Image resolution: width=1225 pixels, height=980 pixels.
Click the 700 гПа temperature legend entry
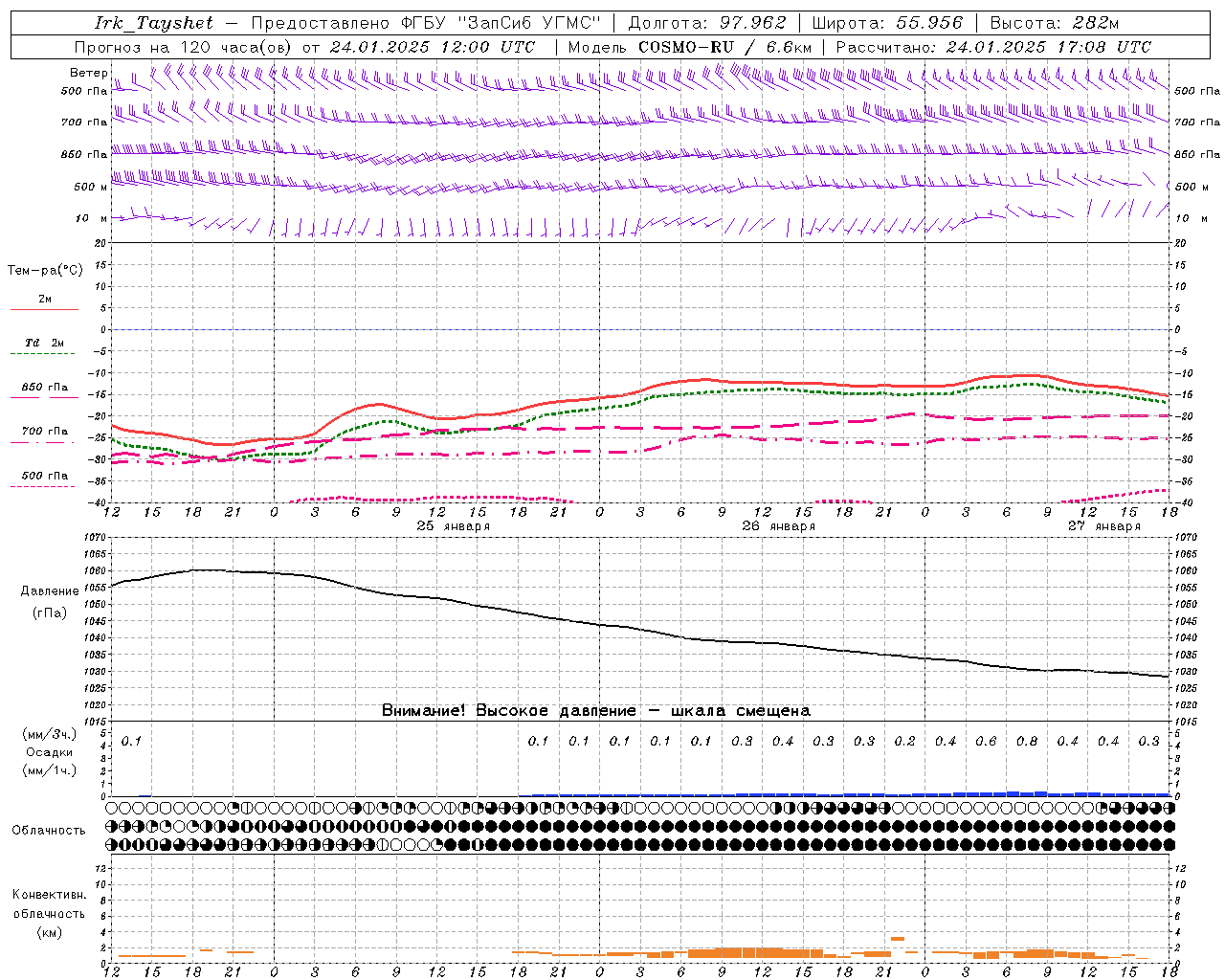click(x=45, y=431)
